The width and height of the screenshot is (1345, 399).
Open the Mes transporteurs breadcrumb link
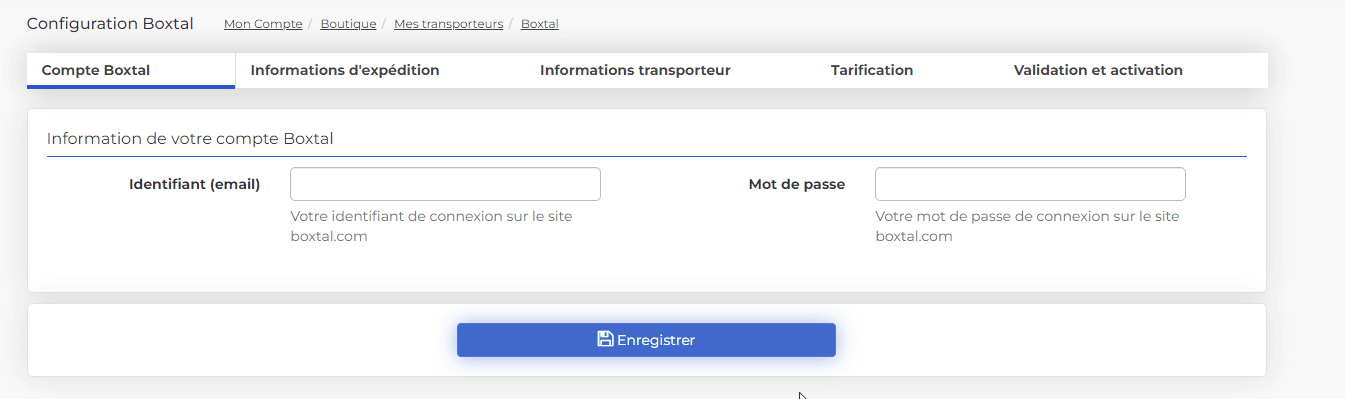(x=449, y=24)
